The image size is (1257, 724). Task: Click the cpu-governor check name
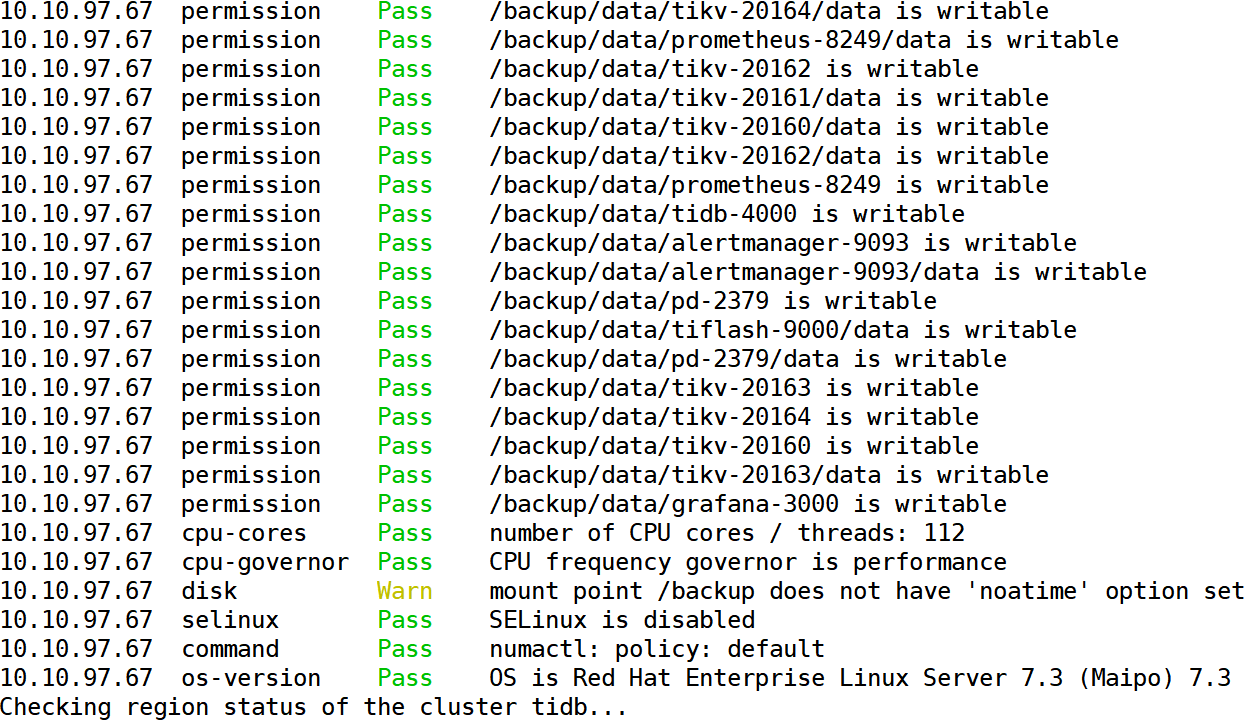coord(266,562)
